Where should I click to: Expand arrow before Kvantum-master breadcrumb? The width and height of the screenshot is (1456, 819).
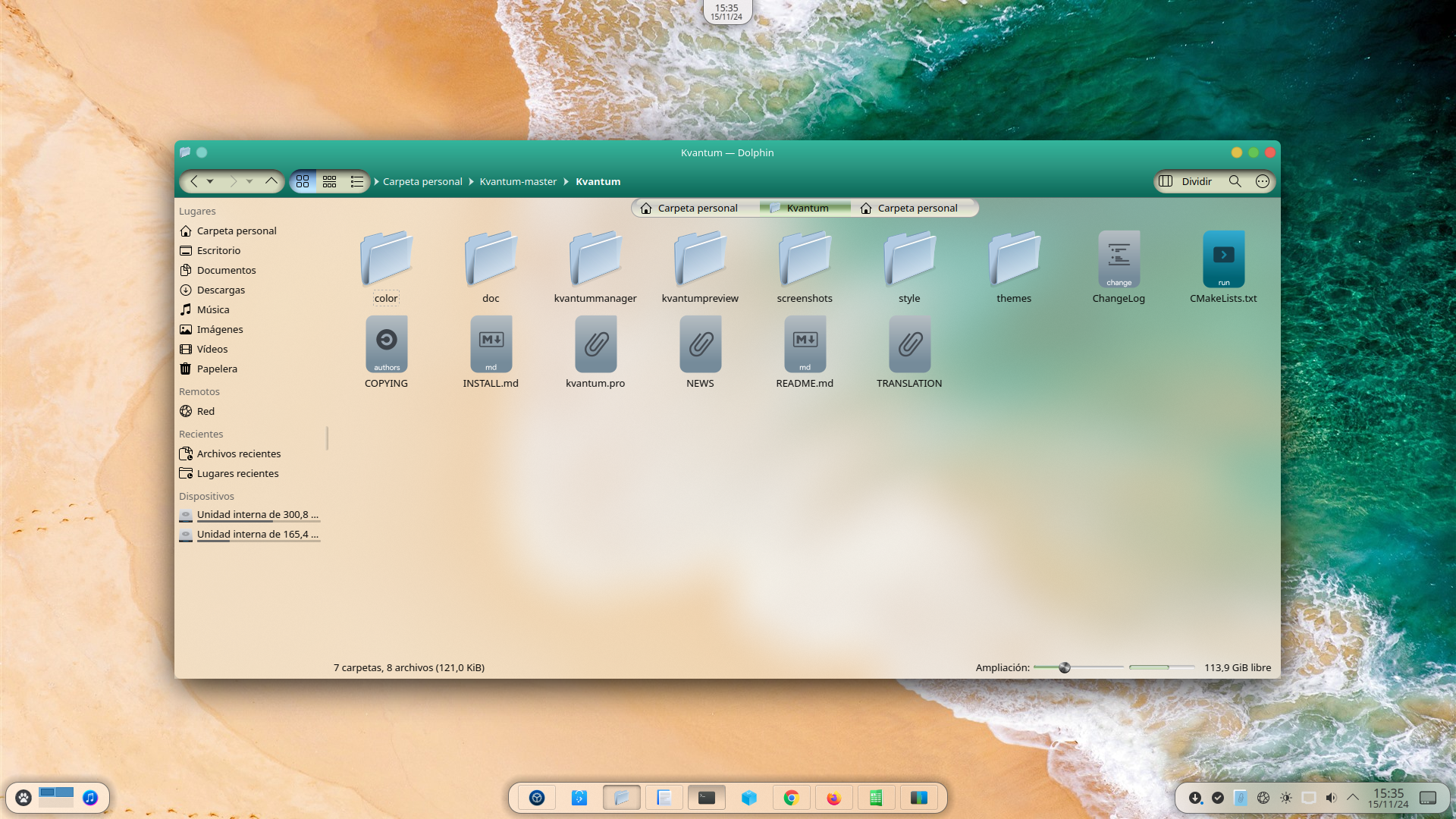471,181
